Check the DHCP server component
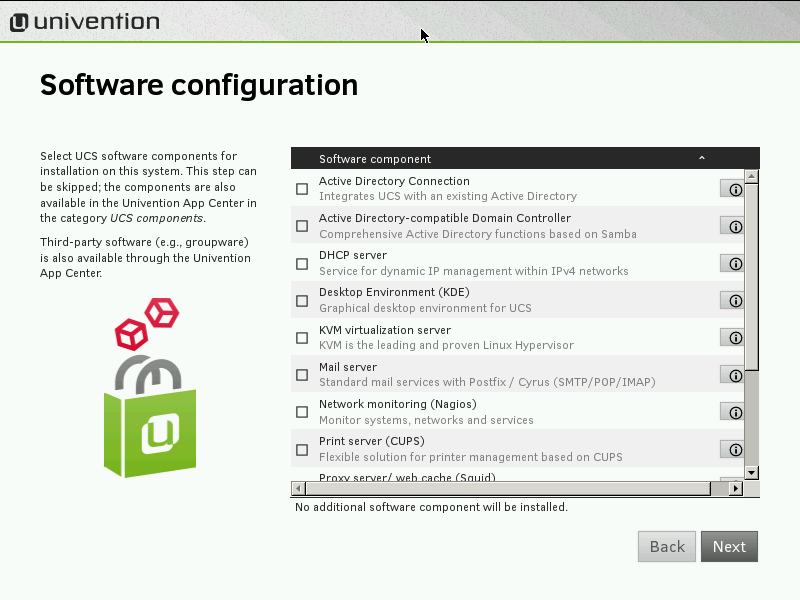The width and height of the screenshot is (800, 600). (x=302, y=264)
